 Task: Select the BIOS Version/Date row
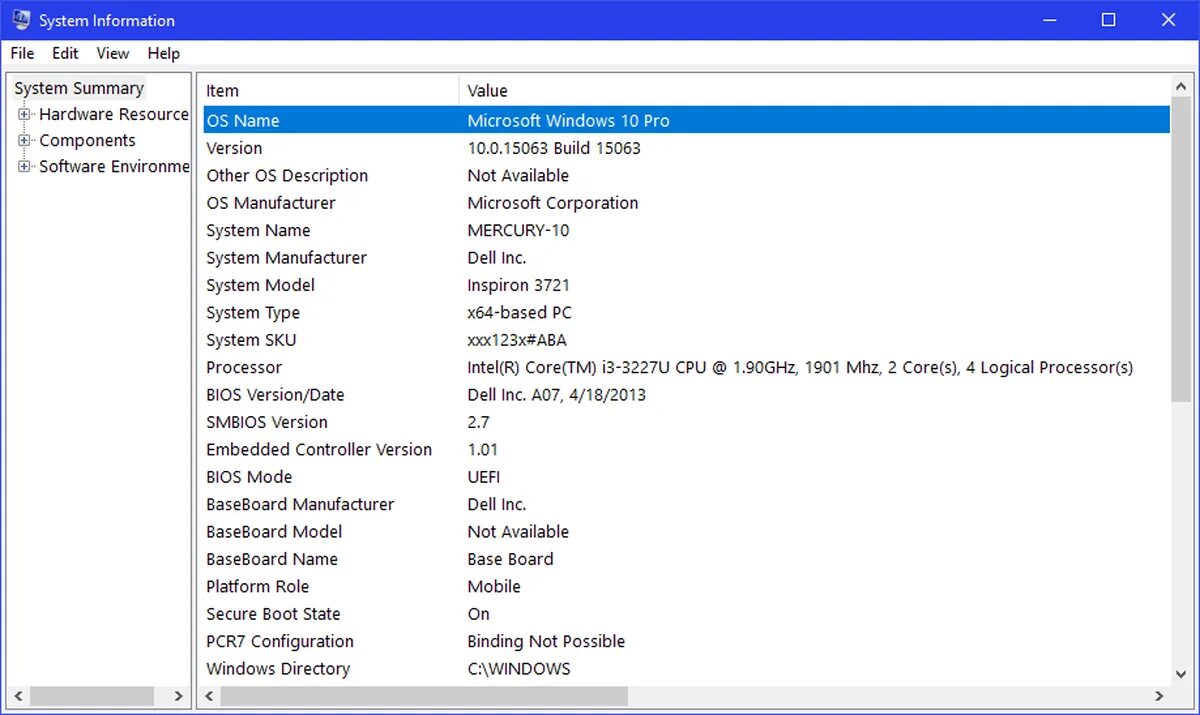coord(686,395)
